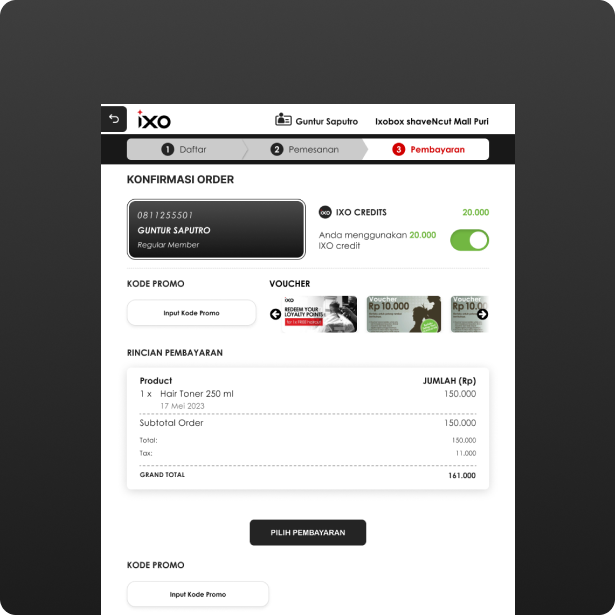The height and width of the screenshot is (615, 615).
Task: Select step 3 Pembayaran
Action: tap(428, 149)
